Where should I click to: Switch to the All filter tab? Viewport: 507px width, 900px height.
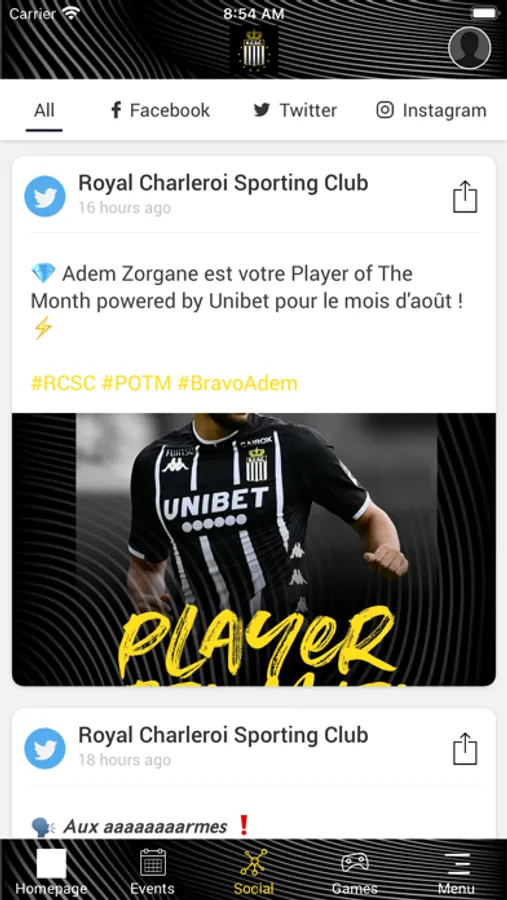44,110
